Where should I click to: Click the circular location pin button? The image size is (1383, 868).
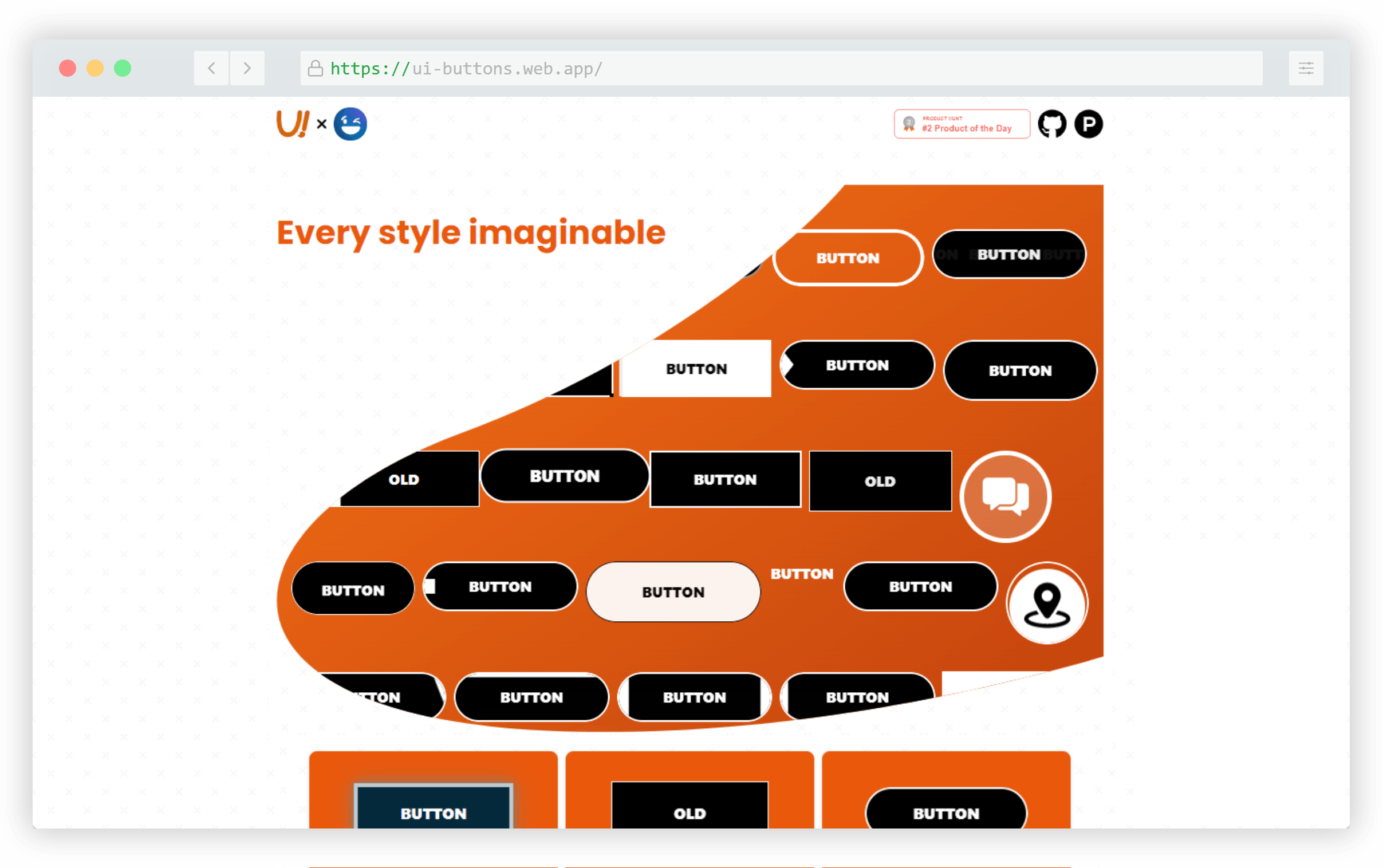(x=1047, y=603)
